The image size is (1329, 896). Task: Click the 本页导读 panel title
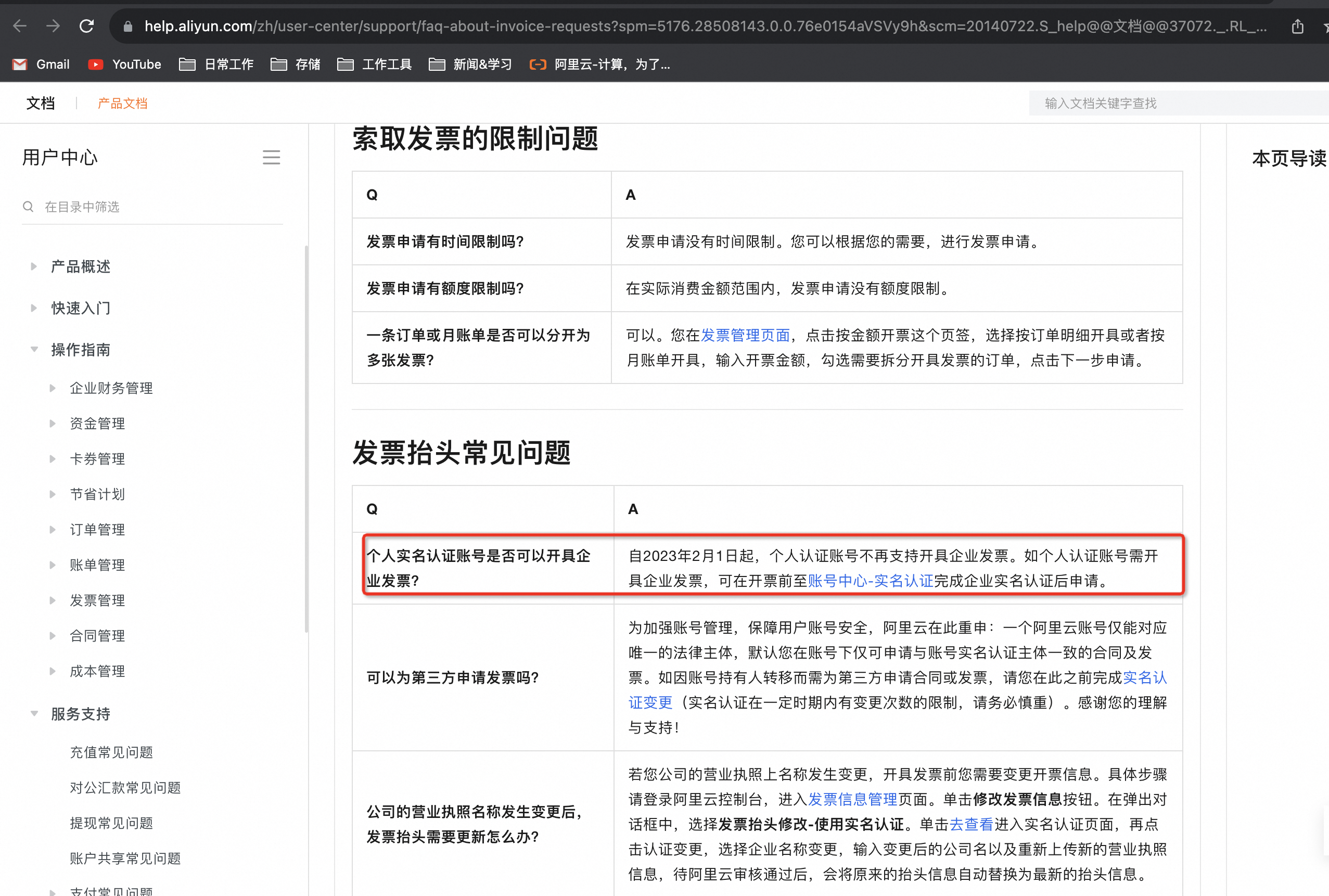1289,158
